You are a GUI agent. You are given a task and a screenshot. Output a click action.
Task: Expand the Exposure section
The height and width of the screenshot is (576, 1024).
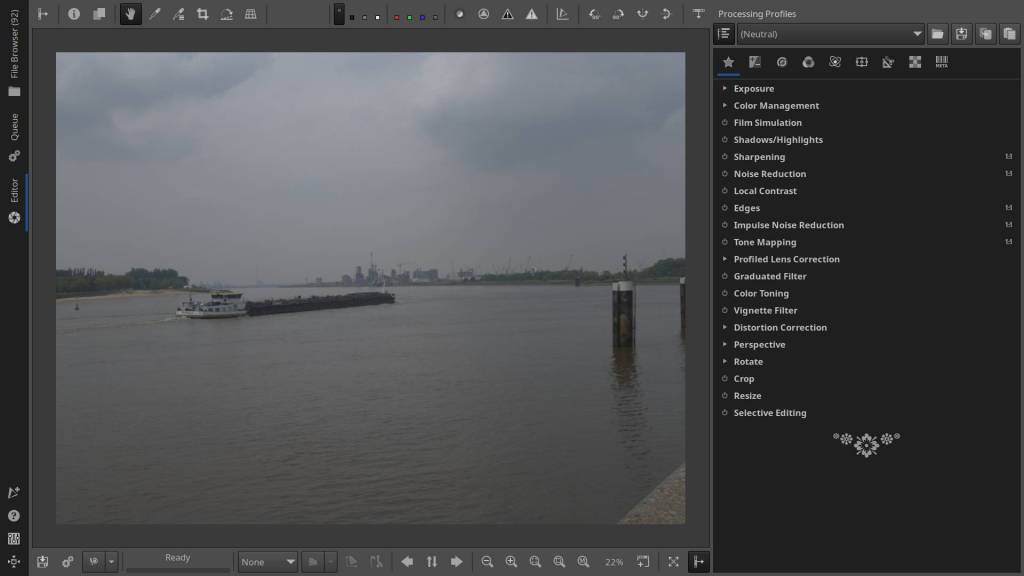coord(725,89)
